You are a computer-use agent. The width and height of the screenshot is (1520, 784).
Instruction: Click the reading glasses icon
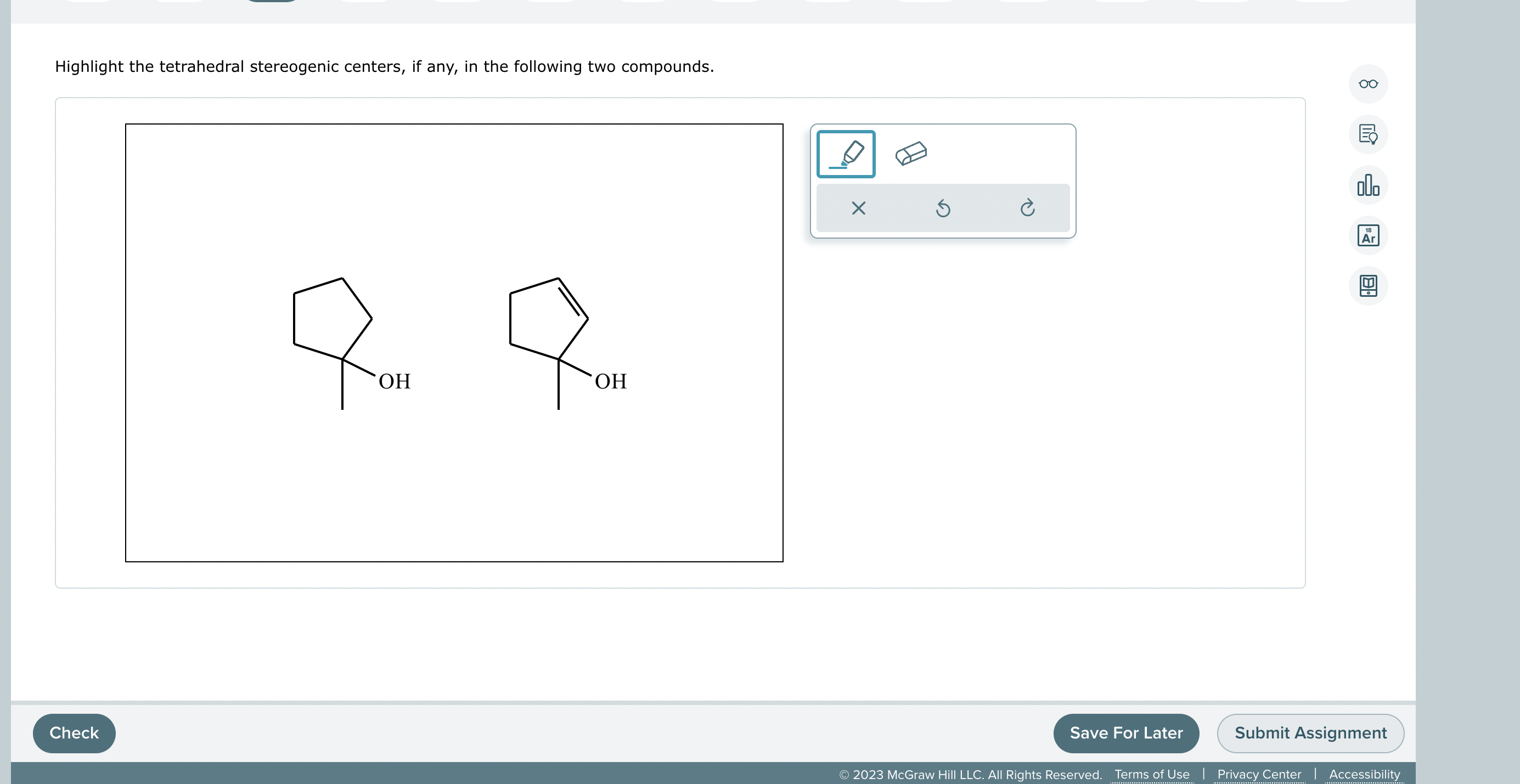pyautogui.click(x=1368, y=84)
